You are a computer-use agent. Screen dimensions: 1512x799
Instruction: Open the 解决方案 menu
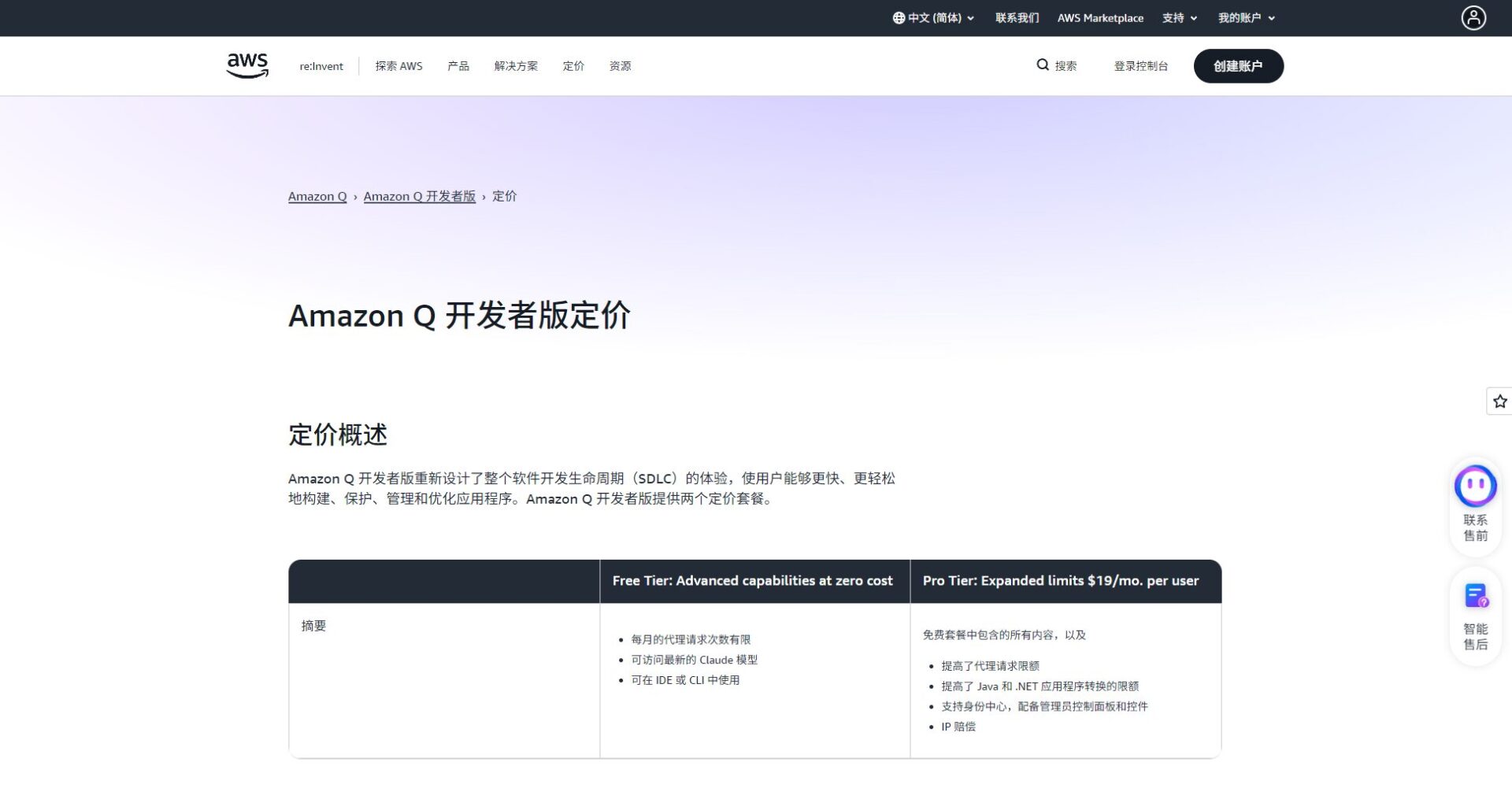(515, 66)
